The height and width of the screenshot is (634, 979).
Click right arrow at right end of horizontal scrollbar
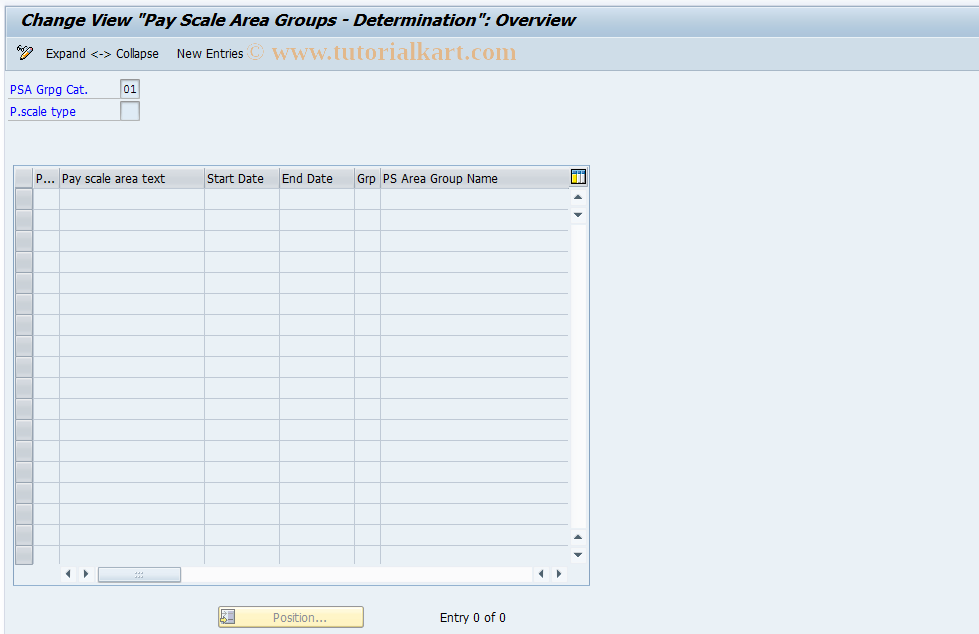[559, 574]
